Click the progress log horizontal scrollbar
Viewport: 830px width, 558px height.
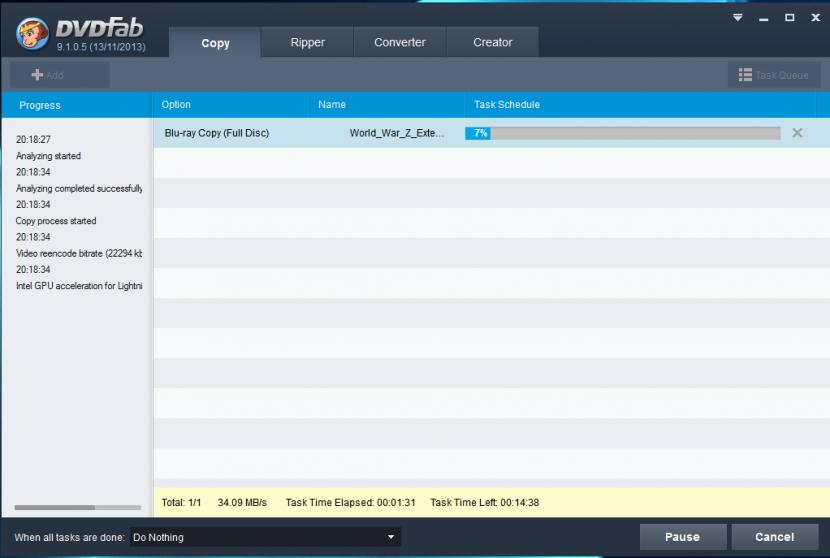(x=78, y=507)
